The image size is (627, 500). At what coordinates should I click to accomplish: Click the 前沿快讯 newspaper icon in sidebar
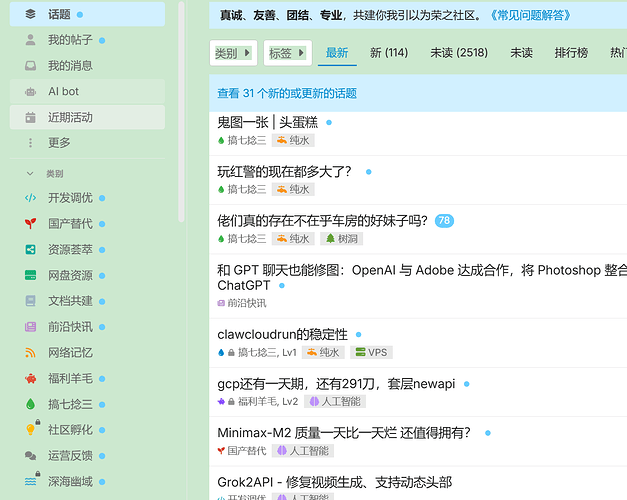pos(30,327)
